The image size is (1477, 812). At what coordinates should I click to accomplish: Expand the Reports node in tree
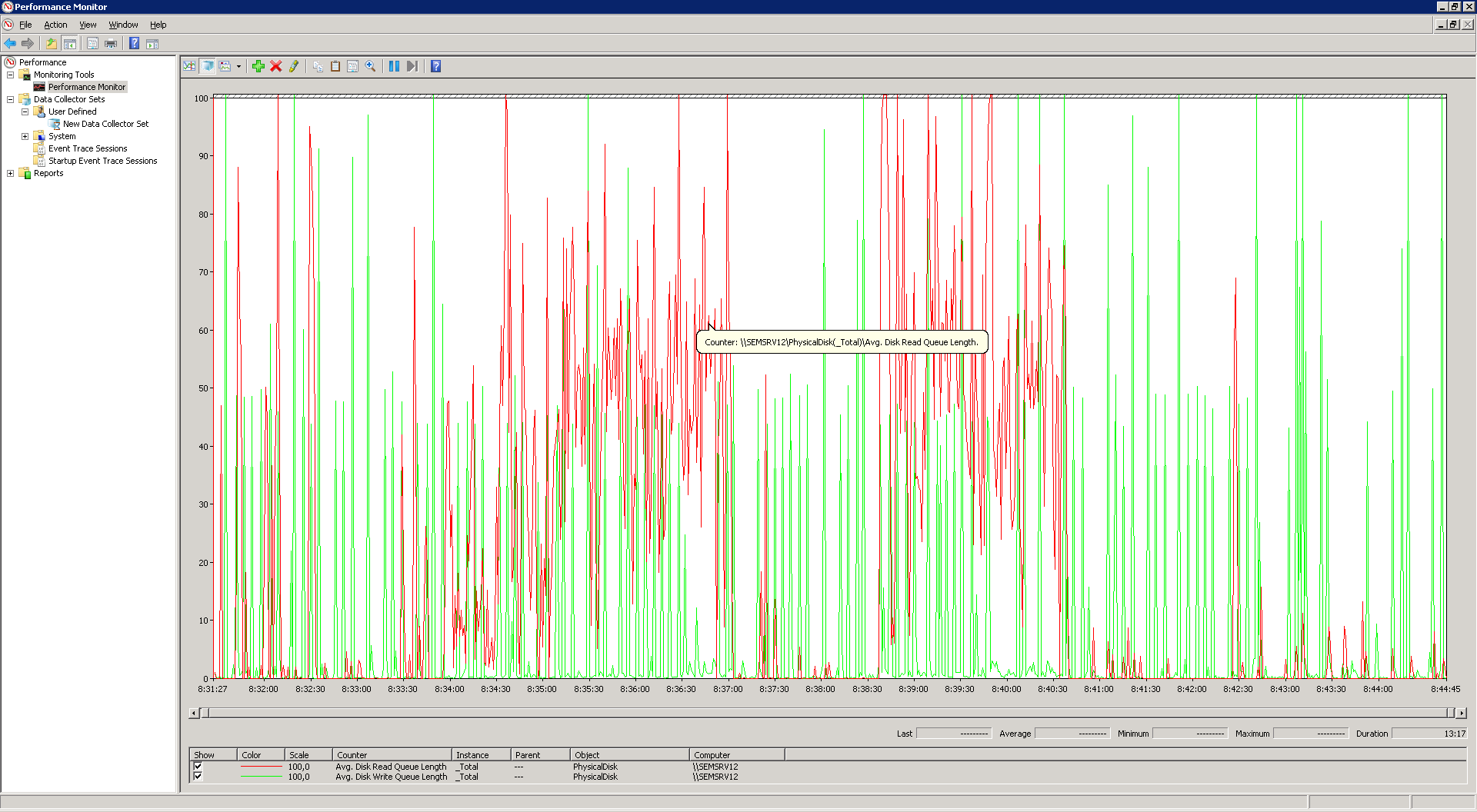click(x=10, y=173)
